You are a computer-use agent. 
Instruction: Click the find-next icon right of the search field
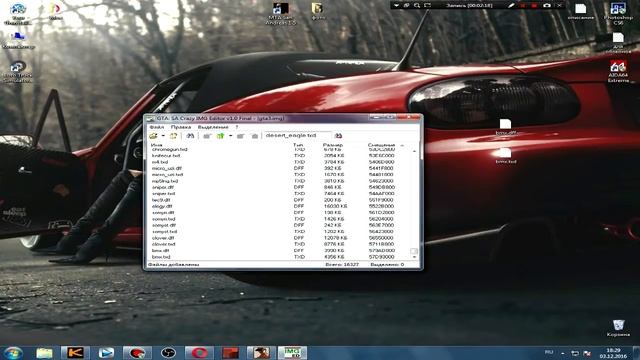click(x=338, y=136)
